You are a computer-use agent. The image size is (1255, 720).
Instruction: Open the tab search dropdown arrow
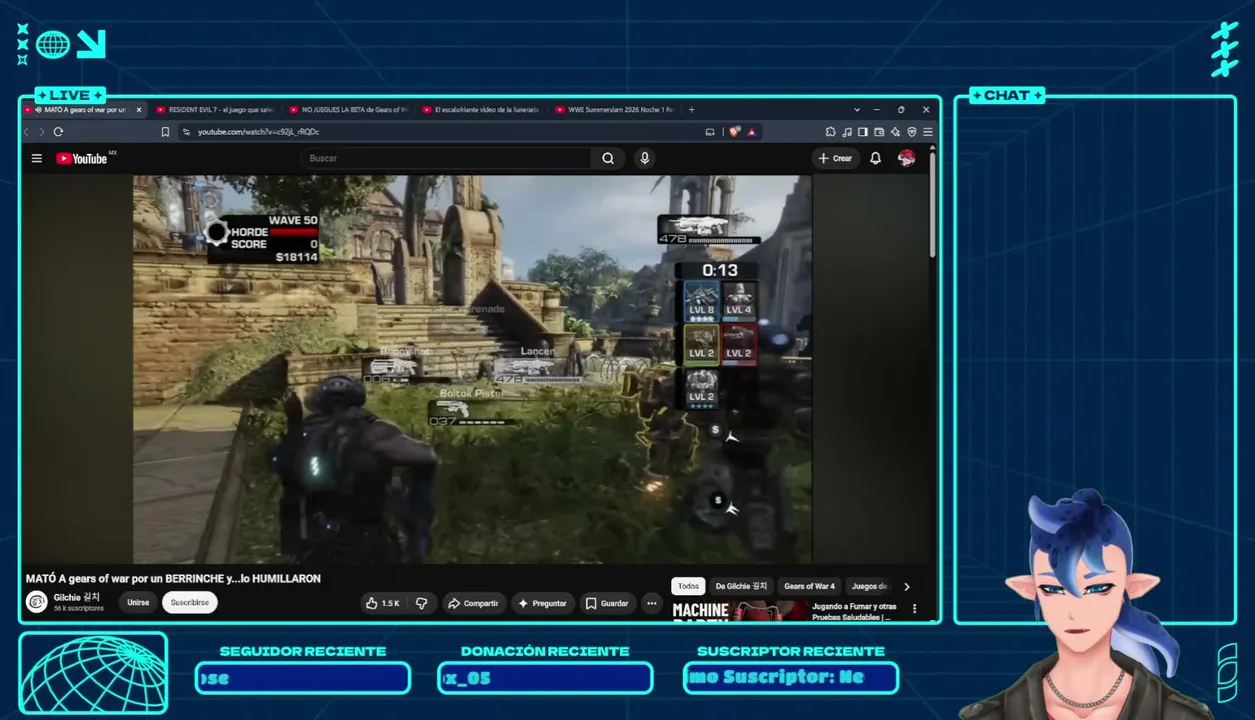tap(857, 110)
